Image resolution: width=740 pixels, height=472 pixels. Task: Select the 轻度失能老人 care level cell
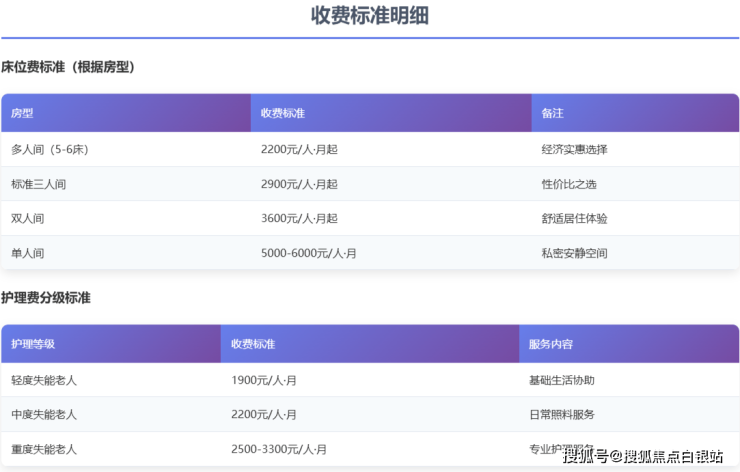click(44, 380)
